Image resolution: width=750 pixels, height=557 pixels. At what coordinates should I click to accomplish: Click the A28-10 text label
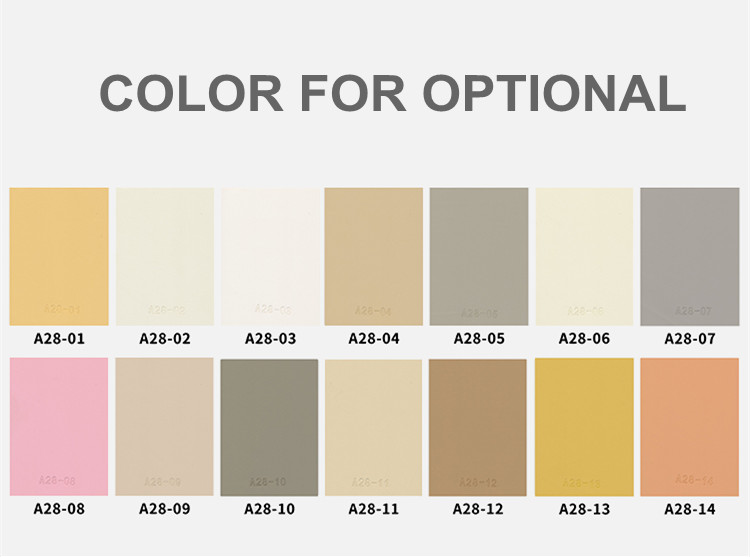click(269, 509)
